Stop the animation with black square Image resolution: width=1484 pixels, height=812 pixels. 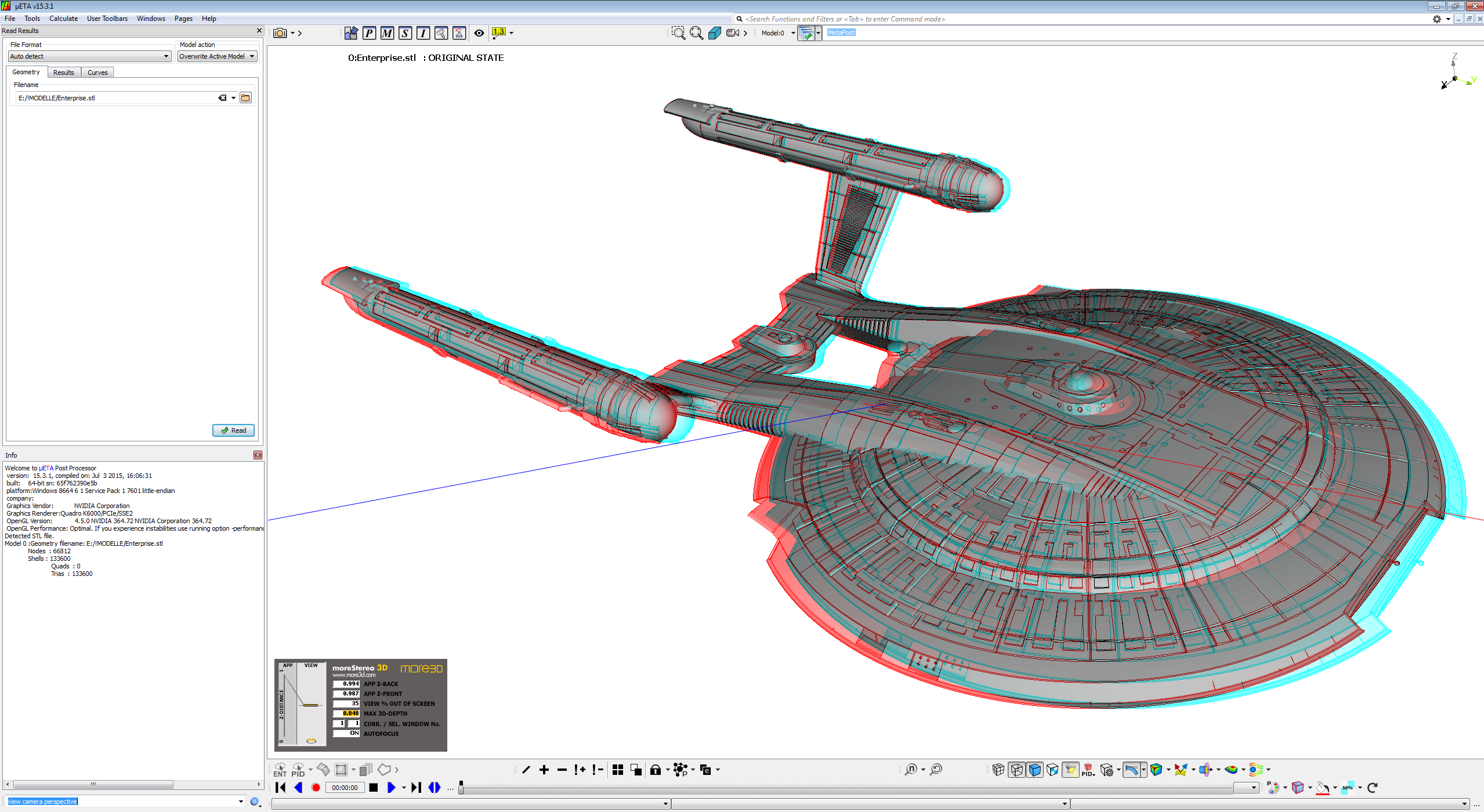point(374,788)
